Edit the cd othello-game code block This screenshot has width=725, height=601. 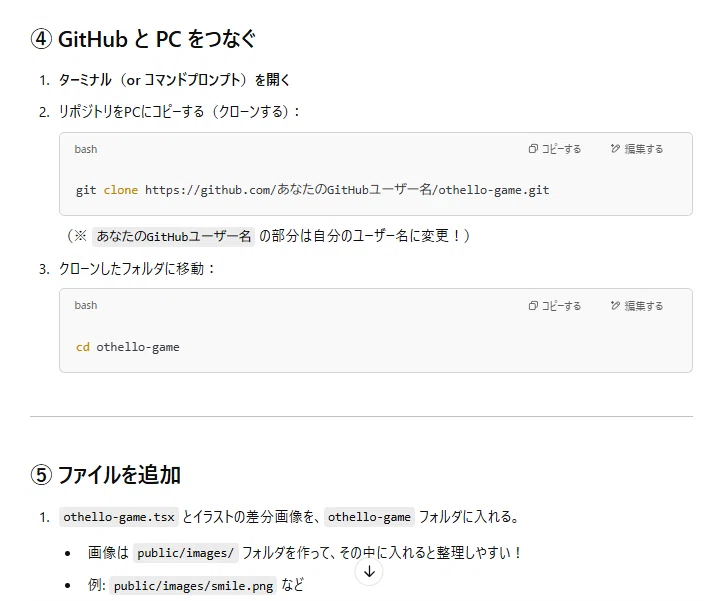(x=637, y=306)
